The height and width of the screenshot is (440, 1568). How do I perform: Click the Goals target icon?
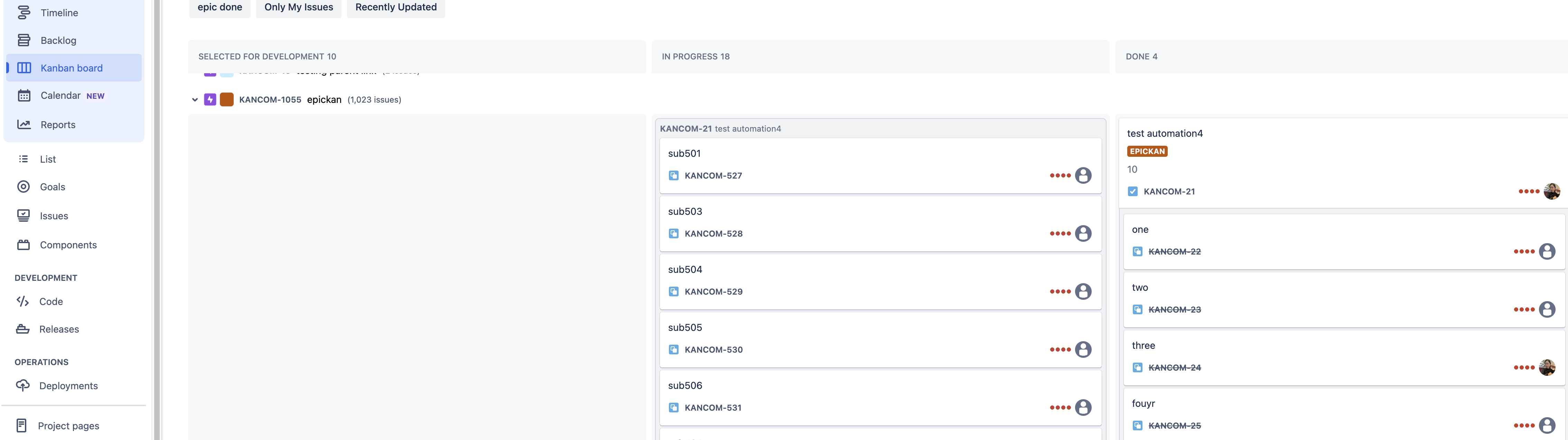(x=24, y=186)
